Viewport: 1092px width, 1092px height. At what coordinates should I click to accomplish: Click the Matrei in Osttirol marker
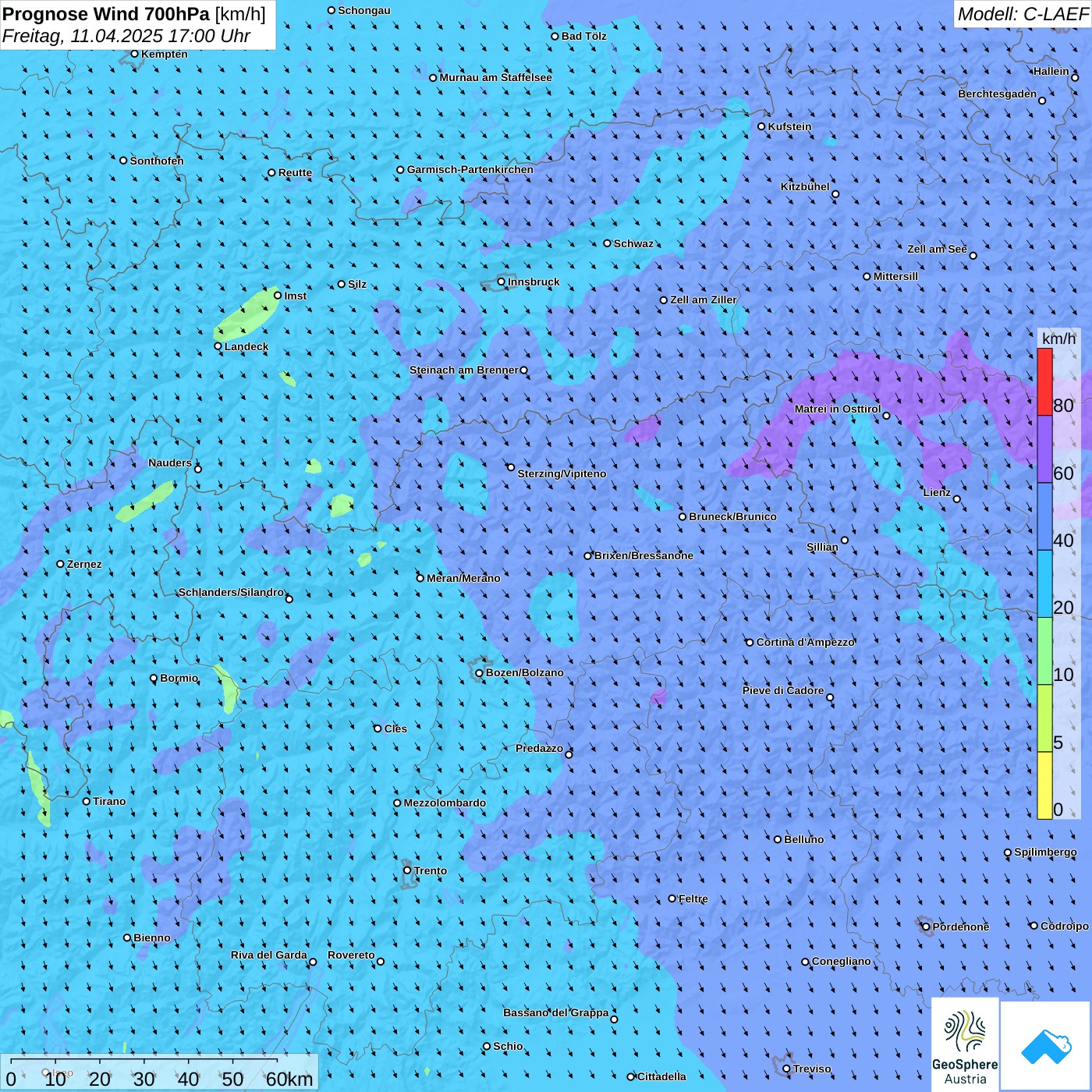(886, 416)
